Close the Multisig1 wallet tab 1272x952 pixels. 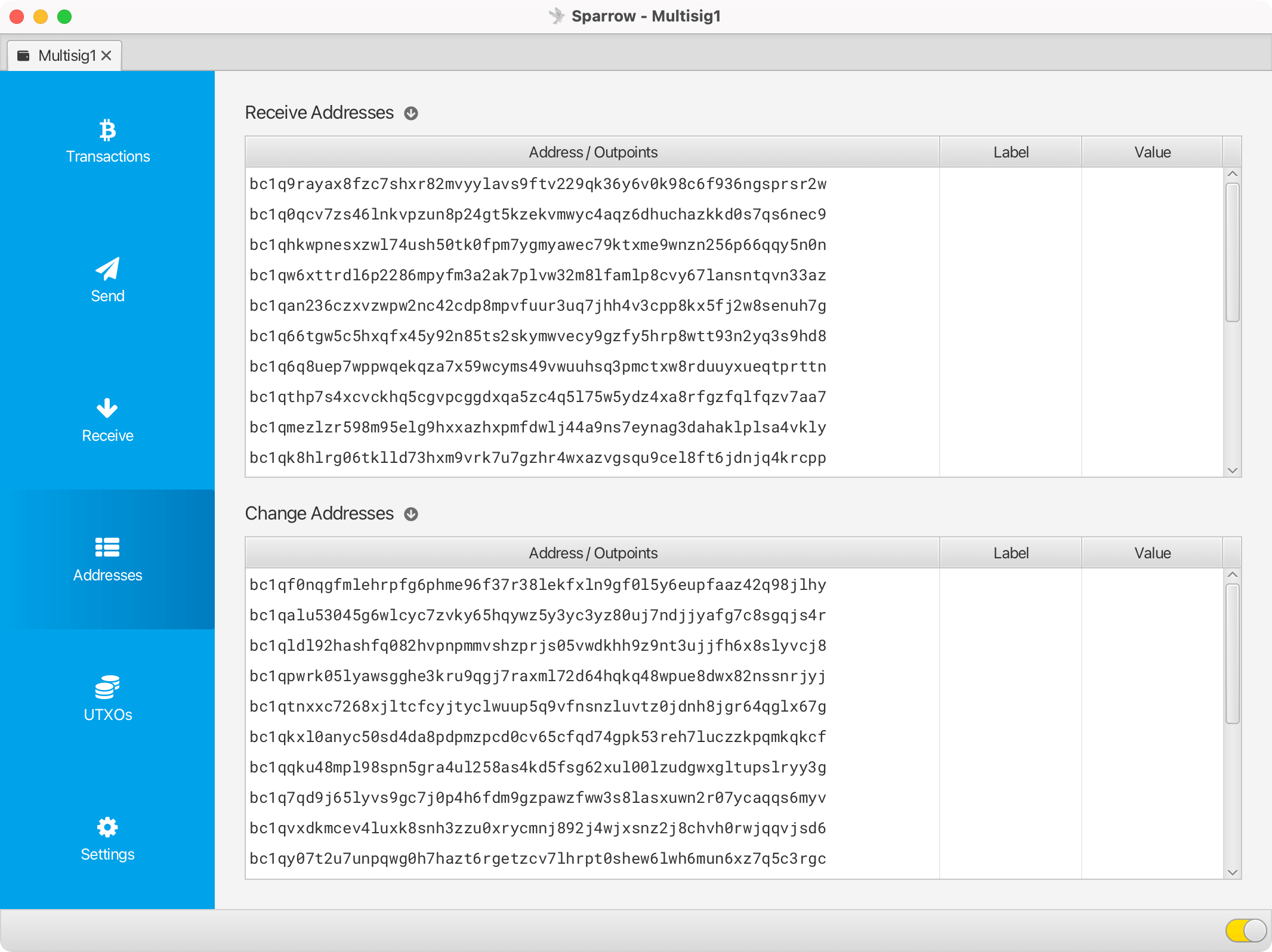(x=106, y=55)
